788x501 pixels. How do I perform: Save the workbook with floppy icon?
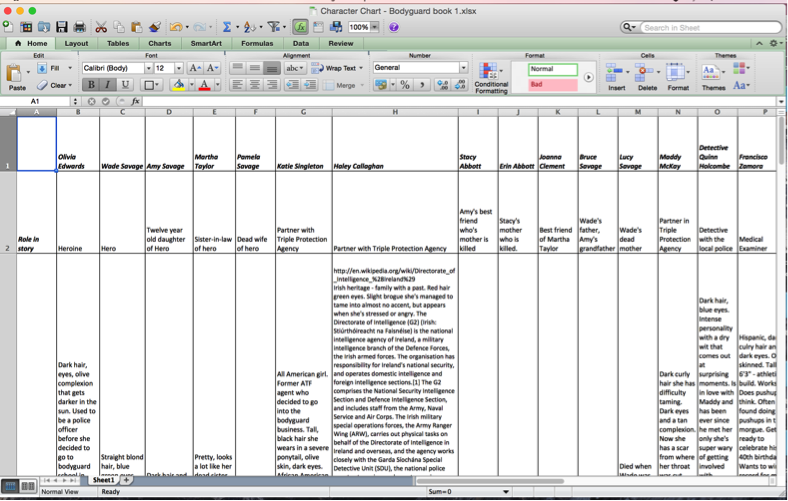pos(62,27)
